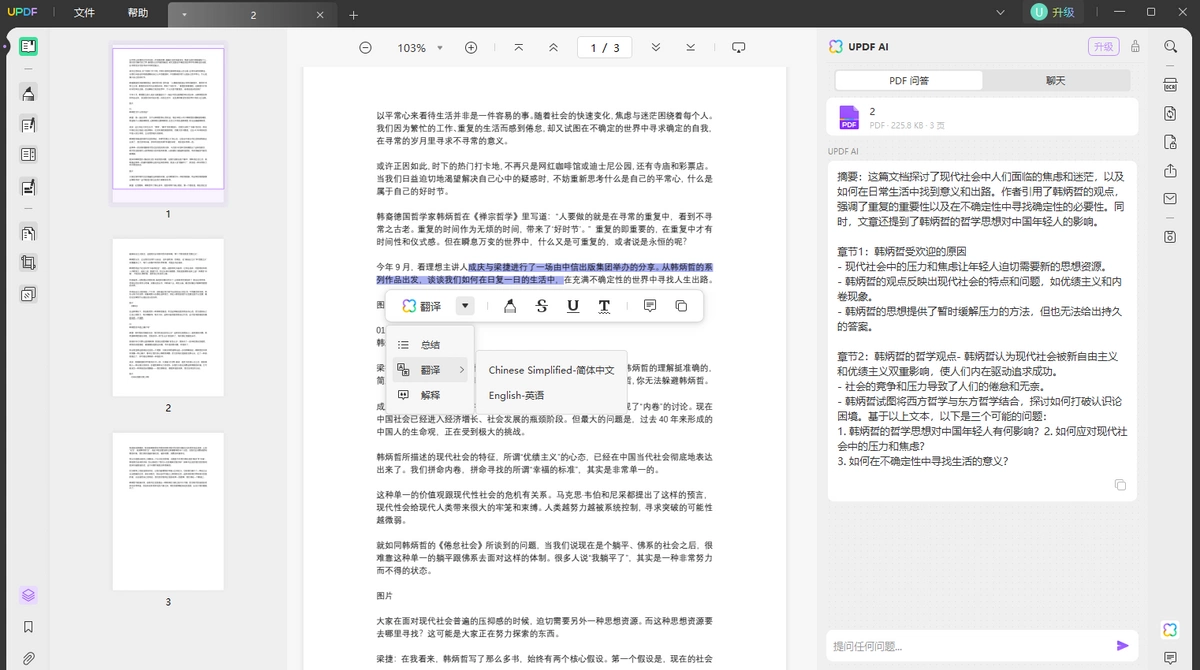Apply squiggly underline to the selected text
Viewport: 1200px width, 670px height.
click(x=604, y=306)
